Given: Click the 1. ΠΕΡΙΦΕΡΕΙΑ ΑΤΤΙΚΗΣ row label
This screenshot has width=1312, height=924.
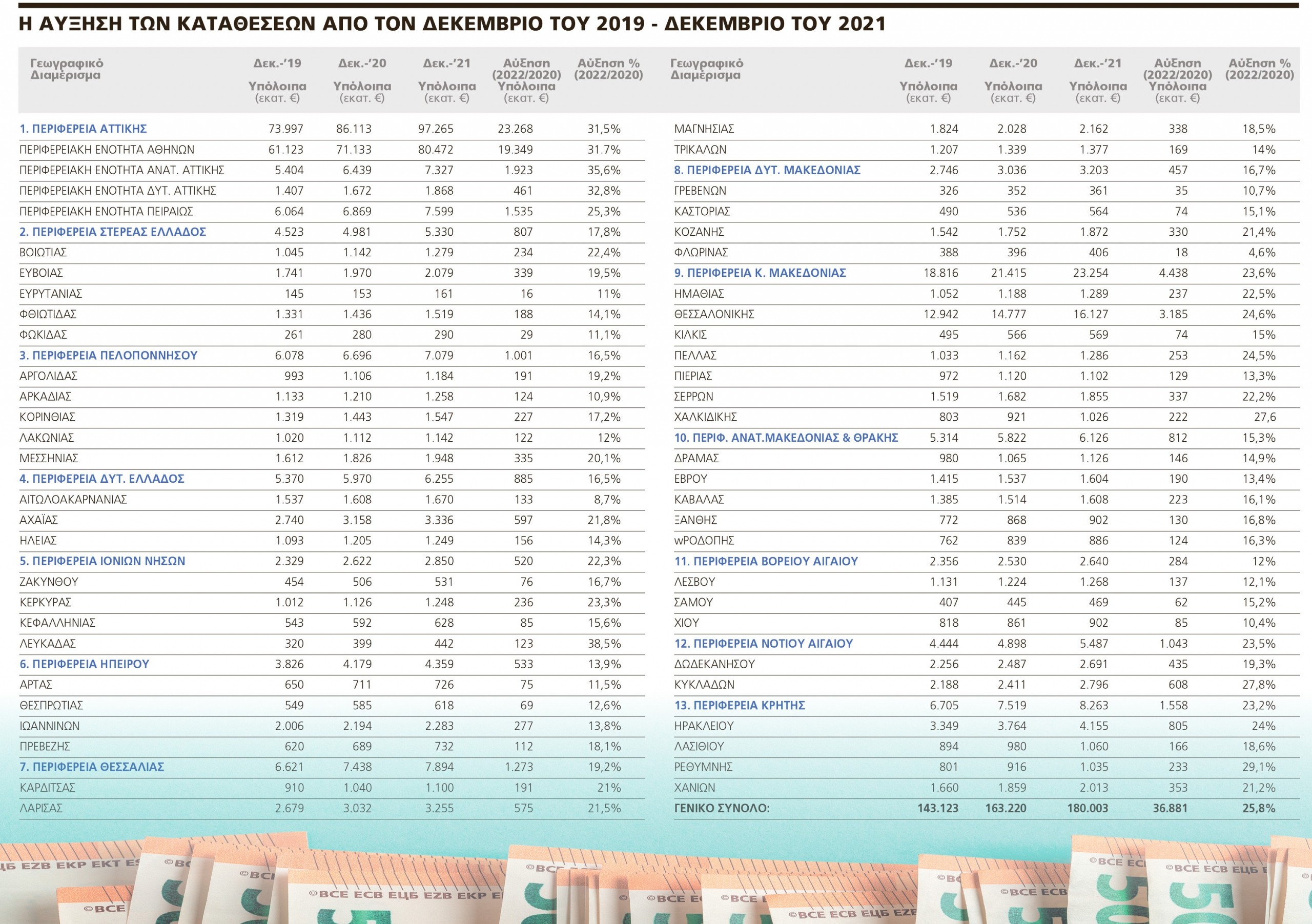Looking at the screenshot, I should [x=84, y=129].
